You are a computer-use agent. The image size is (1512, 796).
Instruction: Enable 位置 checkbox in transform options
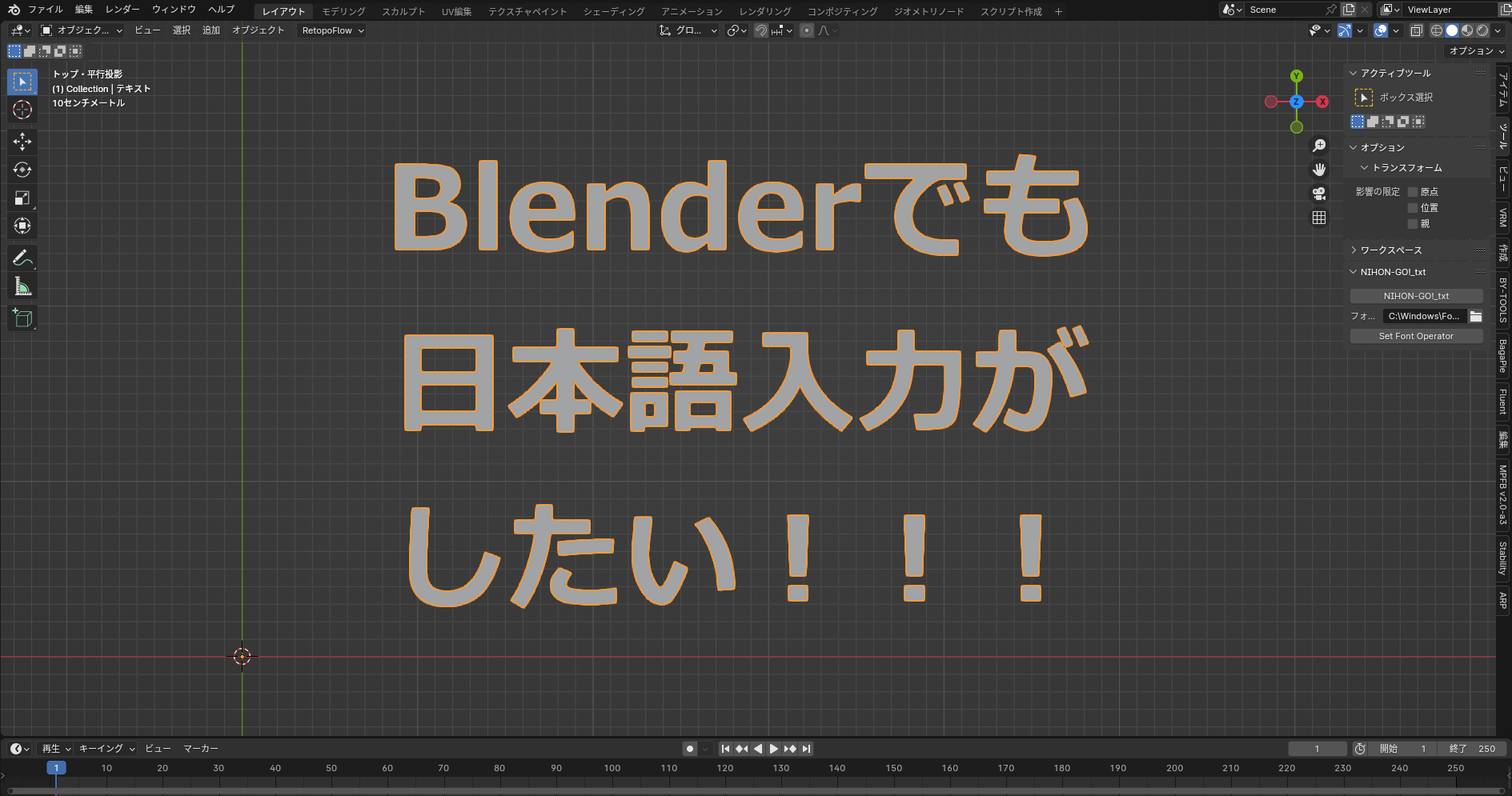tap(1413, 208)
